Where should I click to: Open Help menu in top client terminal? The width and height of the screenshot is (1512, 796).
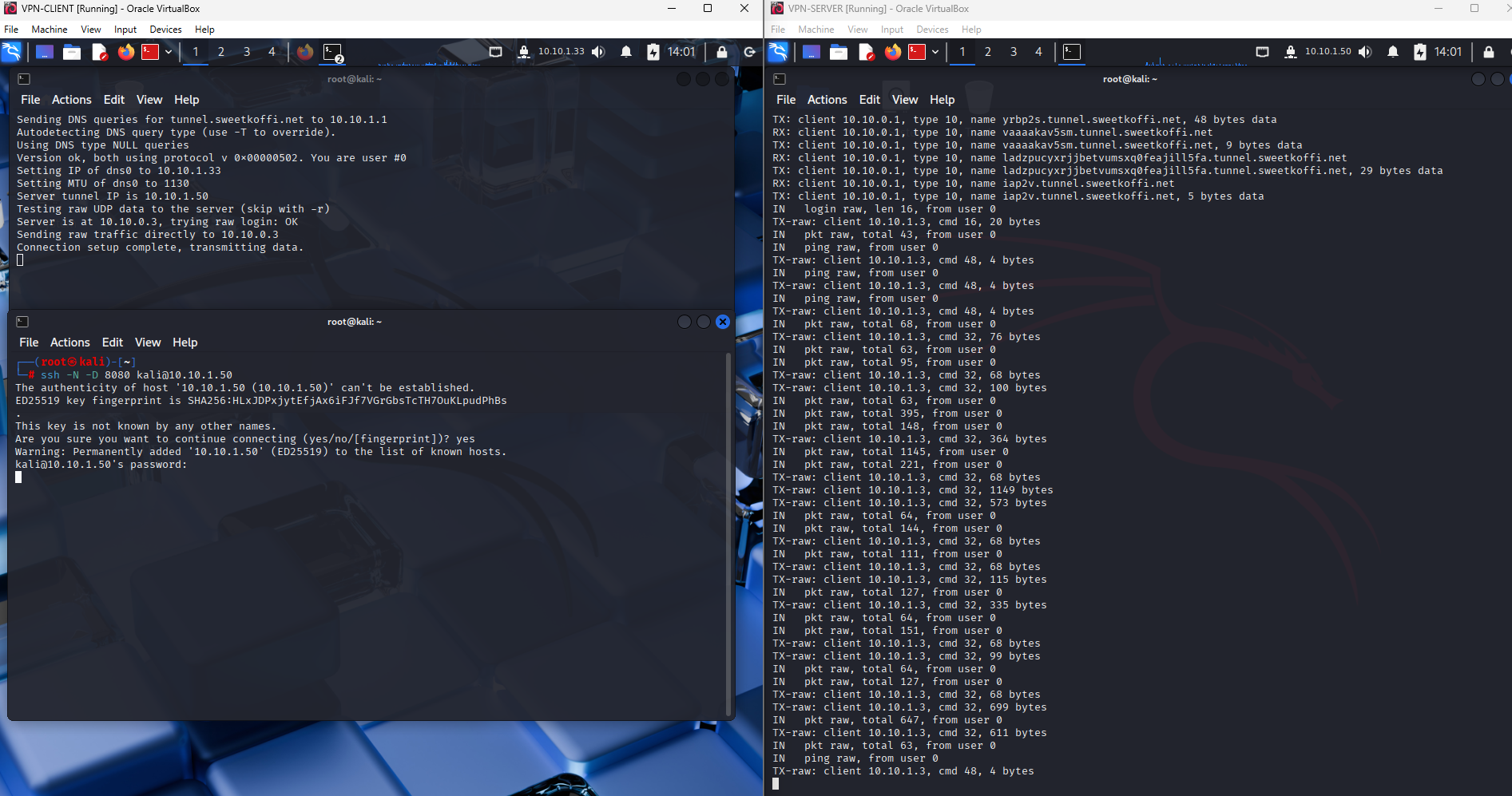(187, 100)
